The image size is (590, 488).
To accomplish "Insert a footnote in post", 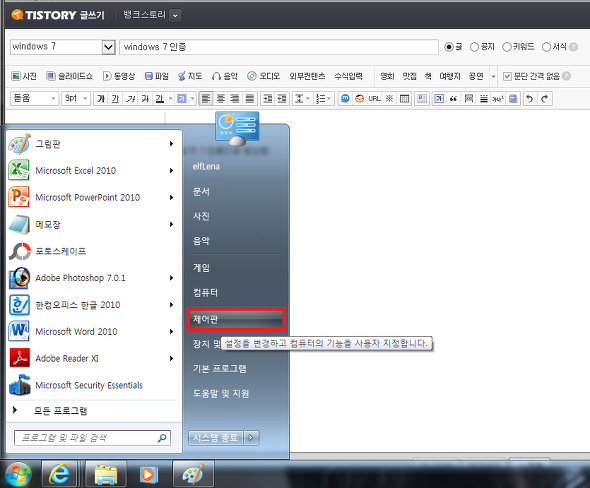I will pos(498,99).
